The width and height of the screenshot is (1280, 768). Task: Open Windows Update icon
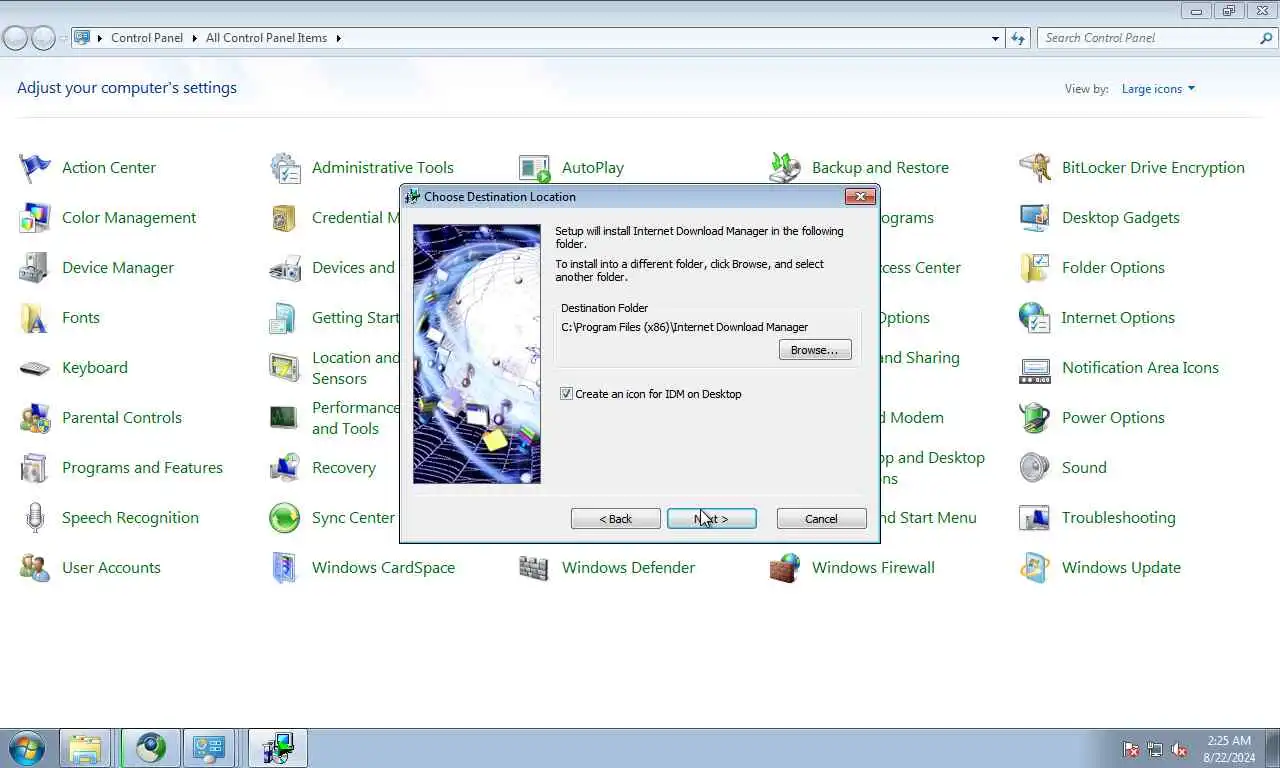coord(1035,568)
